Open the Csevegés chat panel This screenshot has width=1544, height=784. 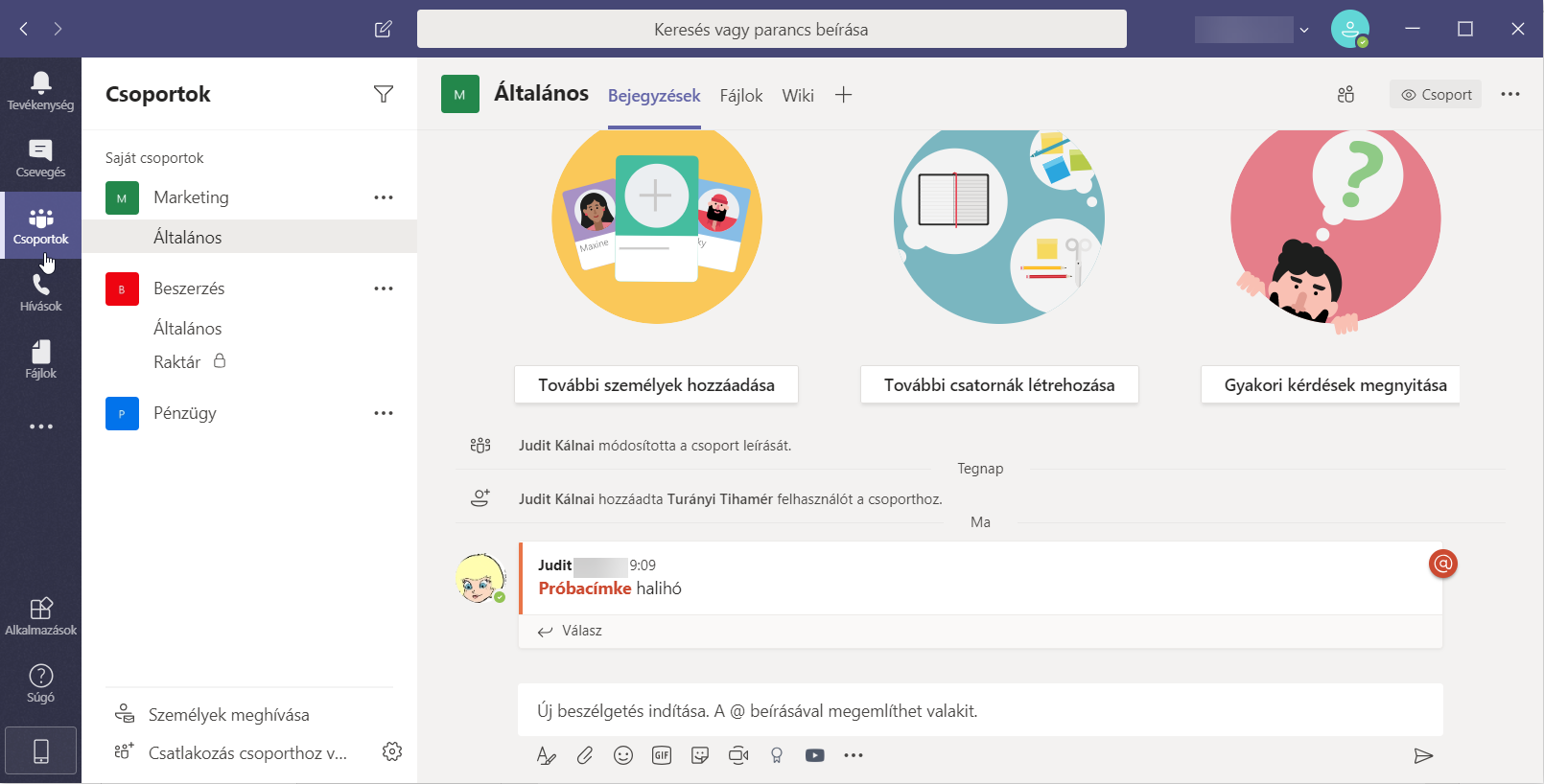tap(40, 158)
